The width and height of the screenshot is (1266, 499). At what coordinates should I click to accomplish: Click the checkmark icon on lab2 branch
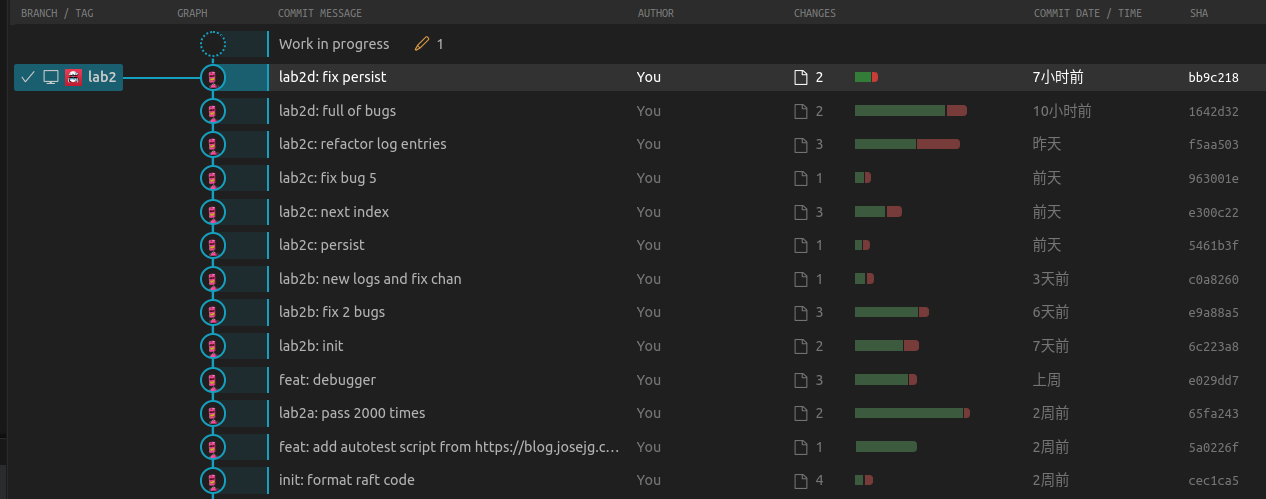coord(28,77)
